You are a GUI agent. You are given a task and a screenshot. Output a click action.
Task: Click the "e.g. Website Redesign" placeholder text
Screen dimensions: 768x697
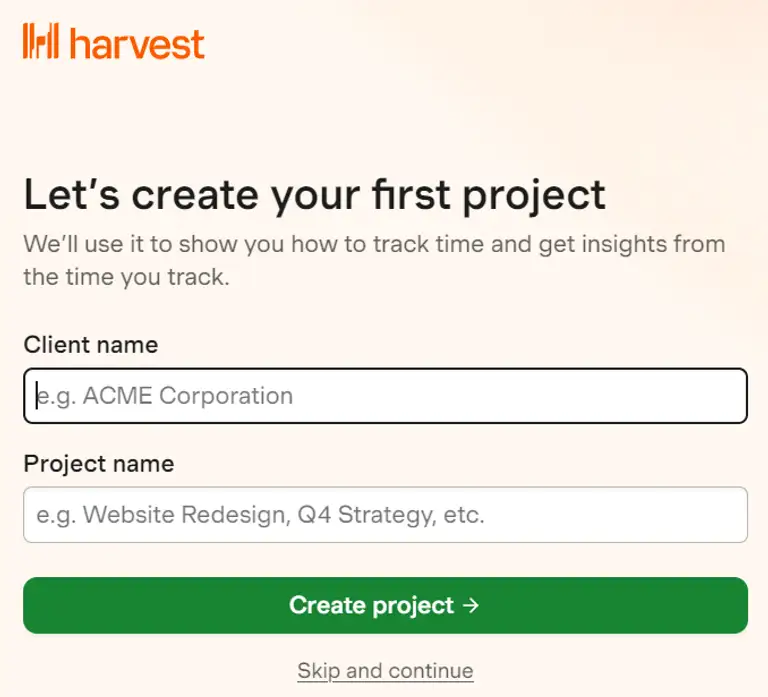(161, 515)
